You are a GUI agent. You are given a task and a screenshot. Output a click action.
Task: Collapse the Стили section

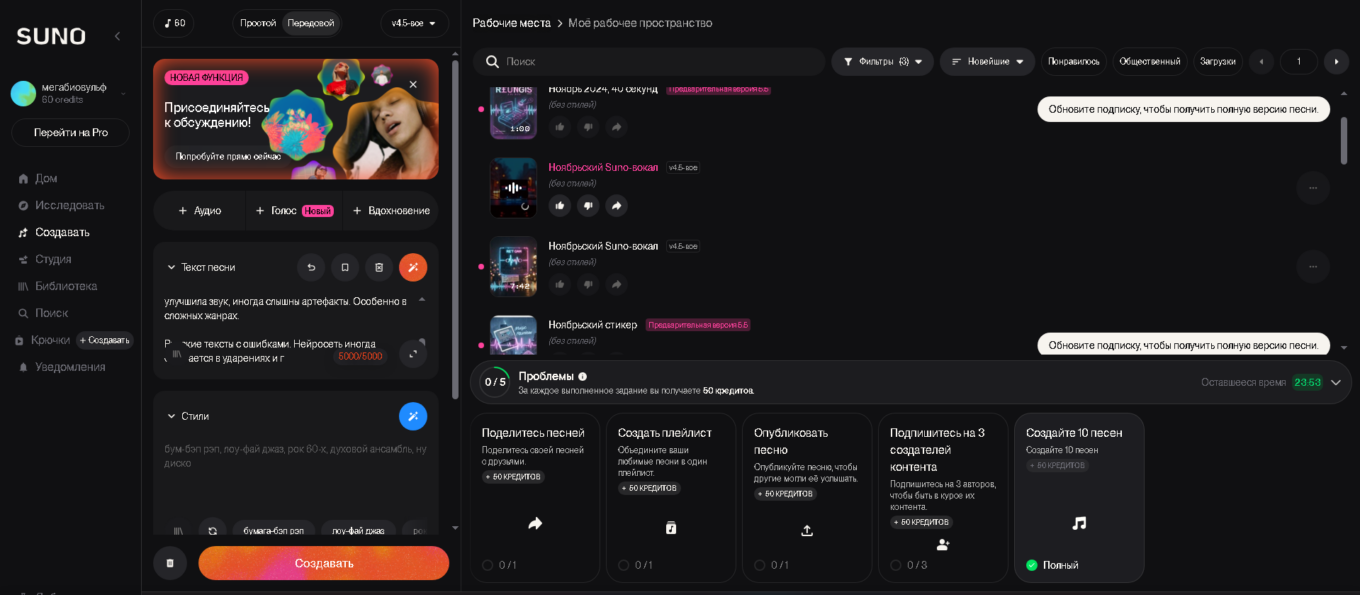[x=171, y=416]
